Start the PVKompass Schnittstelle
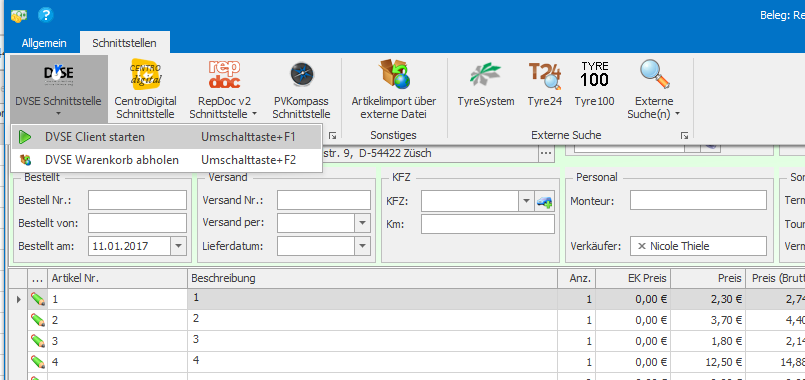Viewport: 805px width, 380px height. click(x=301, y=88)
